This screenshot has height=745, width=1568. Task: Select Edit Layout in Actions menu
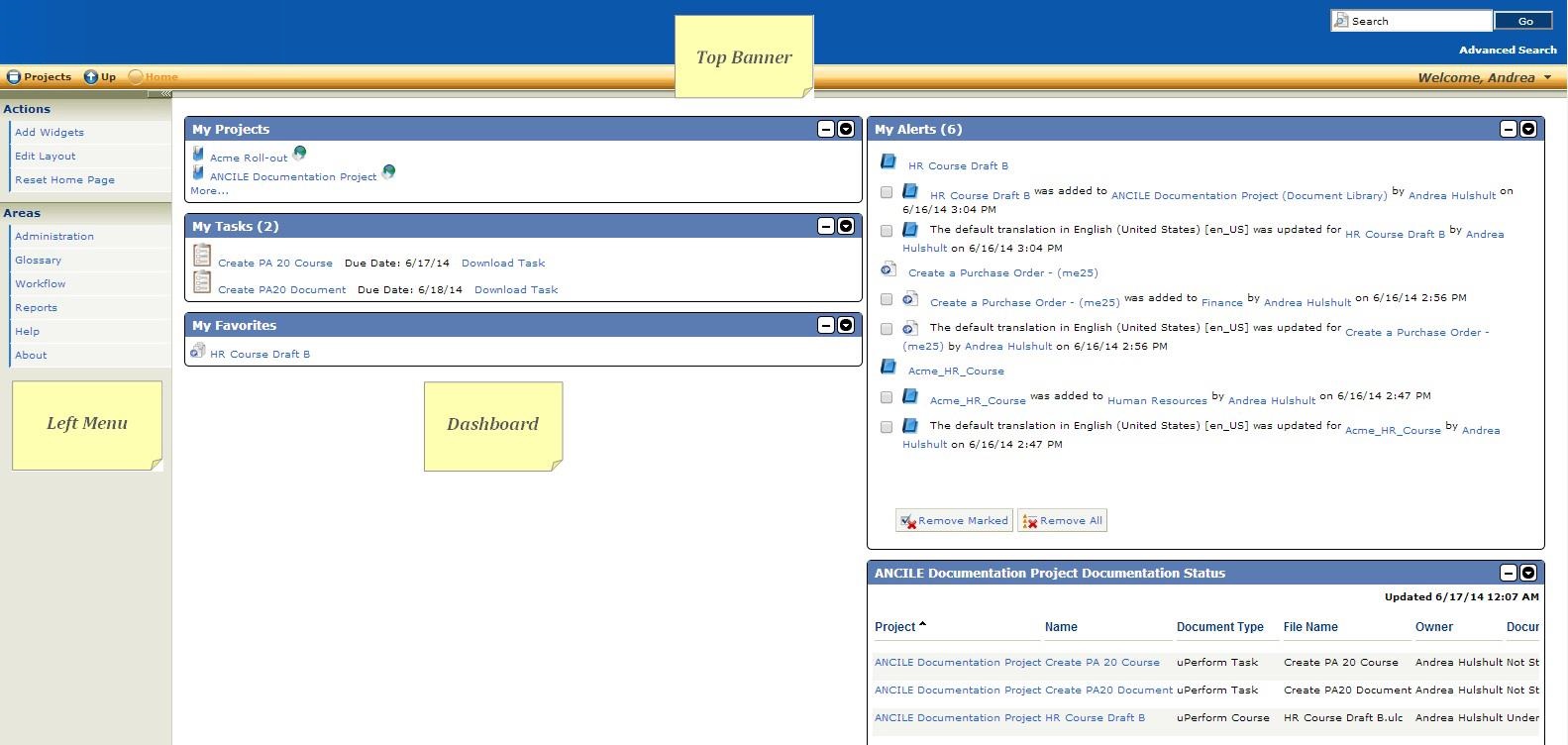pyautogui.click(x=46, y=156)
